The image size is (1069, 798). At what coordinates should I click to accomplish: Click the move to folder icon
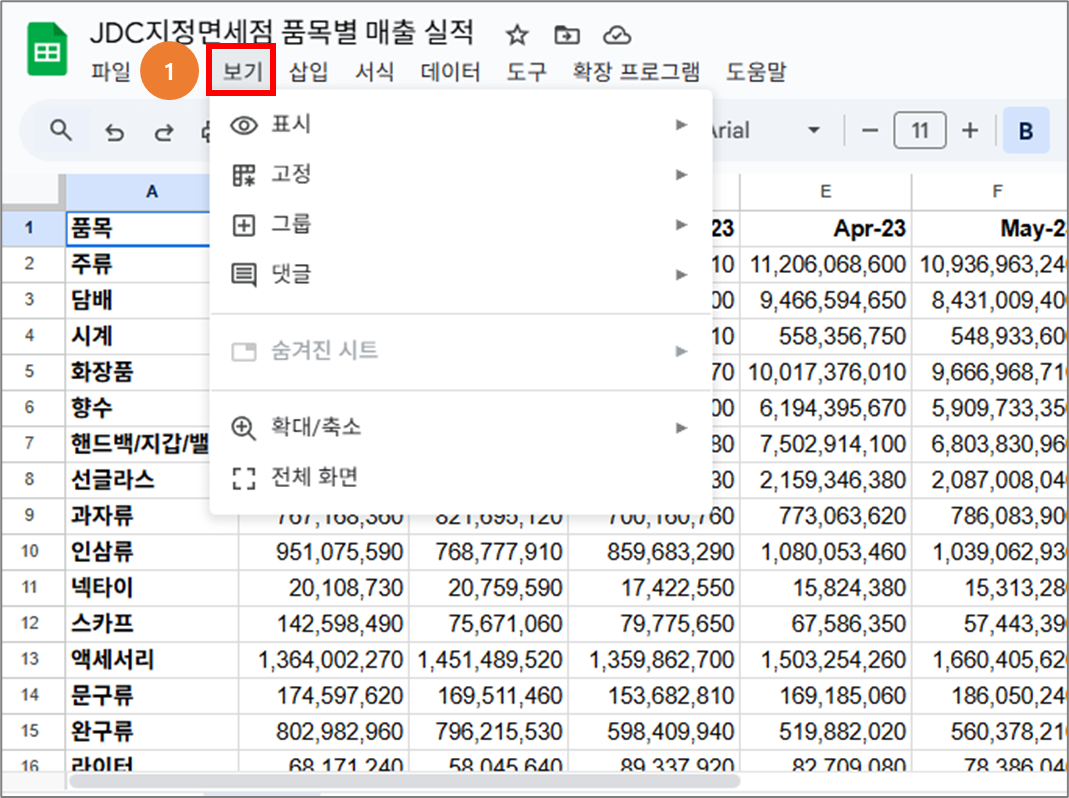(x=567, y=34)
